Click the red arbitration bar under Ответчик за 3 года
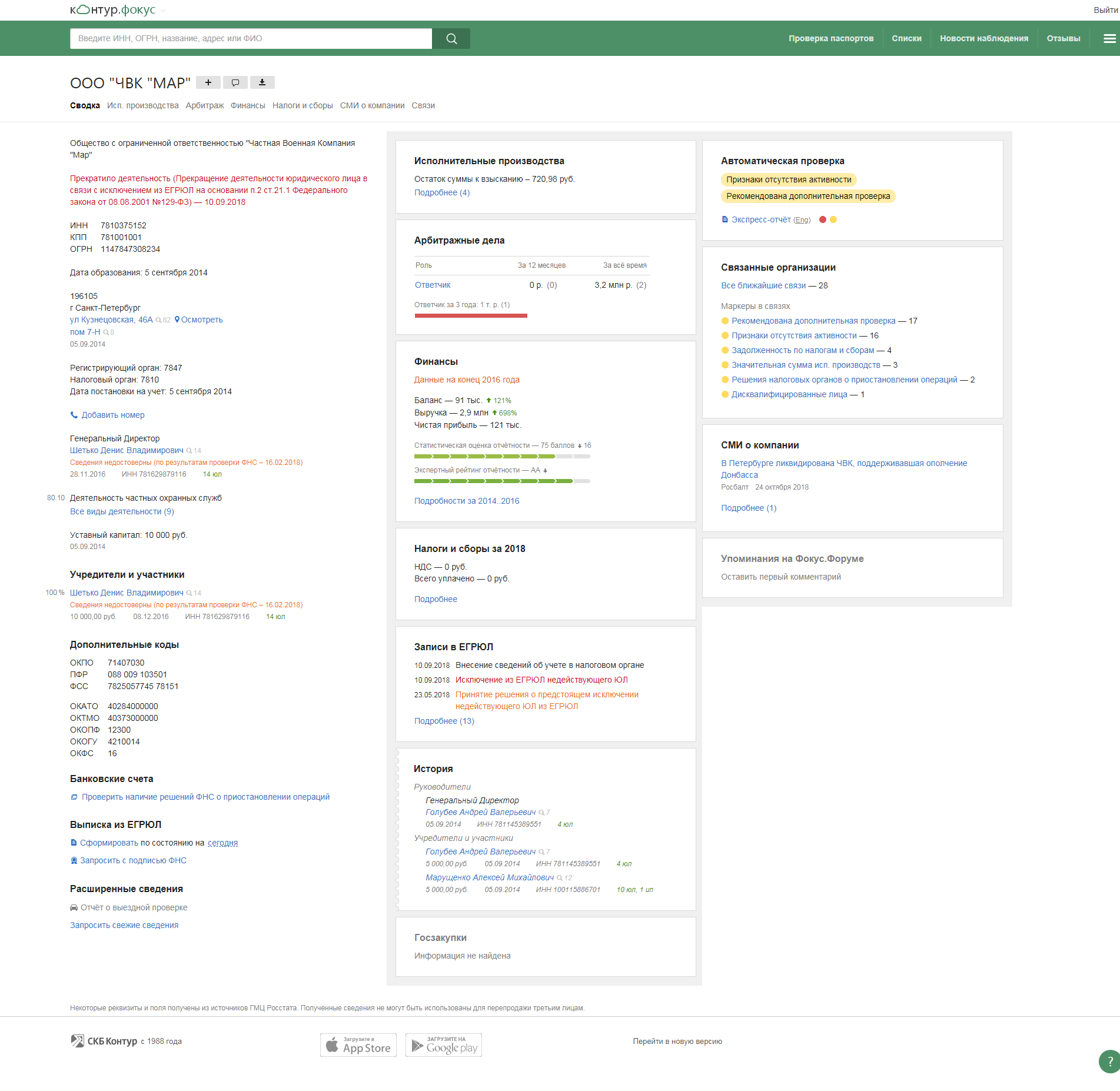This screenshot has width=1120, height=1091. click(x=471, y=316)
